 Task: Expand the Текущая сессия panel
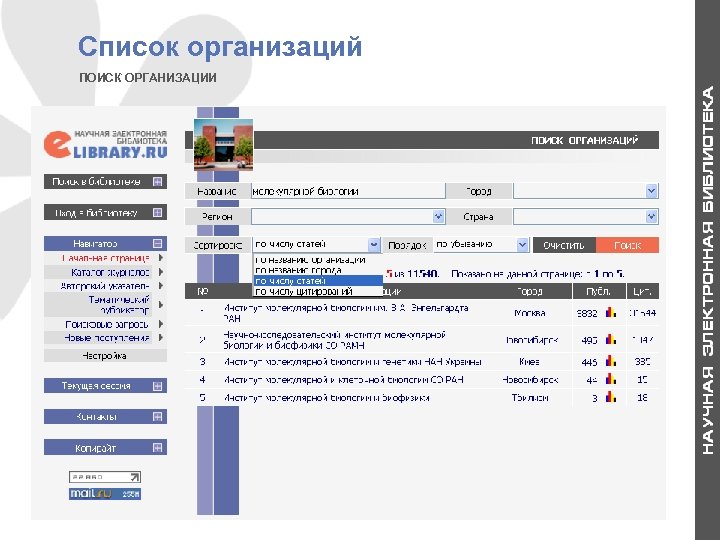[157, 386]
